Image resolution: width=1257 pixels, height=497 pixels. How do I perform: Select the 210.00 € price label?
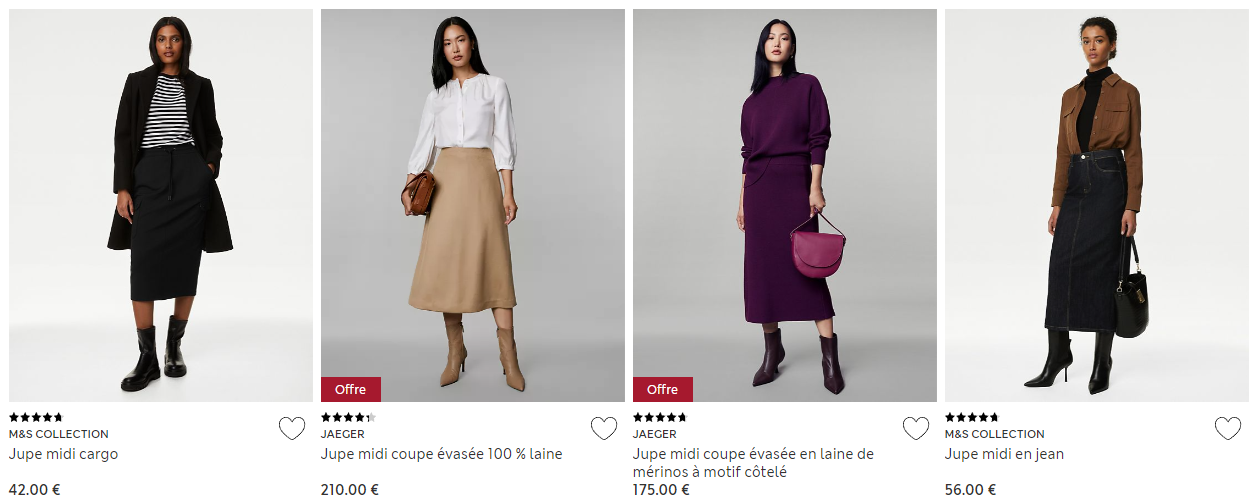pyautogui.click(x=350, y=490)
